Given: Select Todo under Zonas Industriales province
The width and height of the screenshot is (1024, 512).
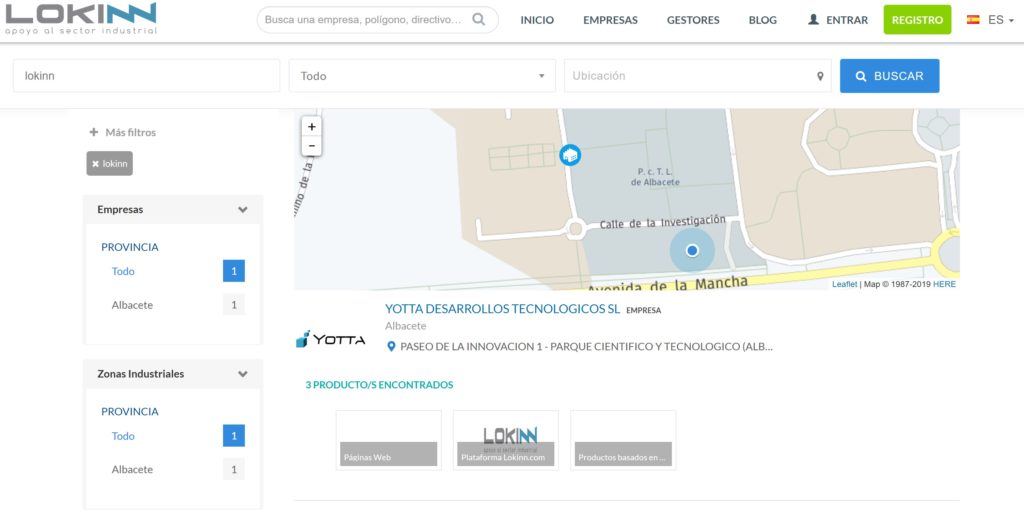Looking at the screenshot, I should click(123, 436).
